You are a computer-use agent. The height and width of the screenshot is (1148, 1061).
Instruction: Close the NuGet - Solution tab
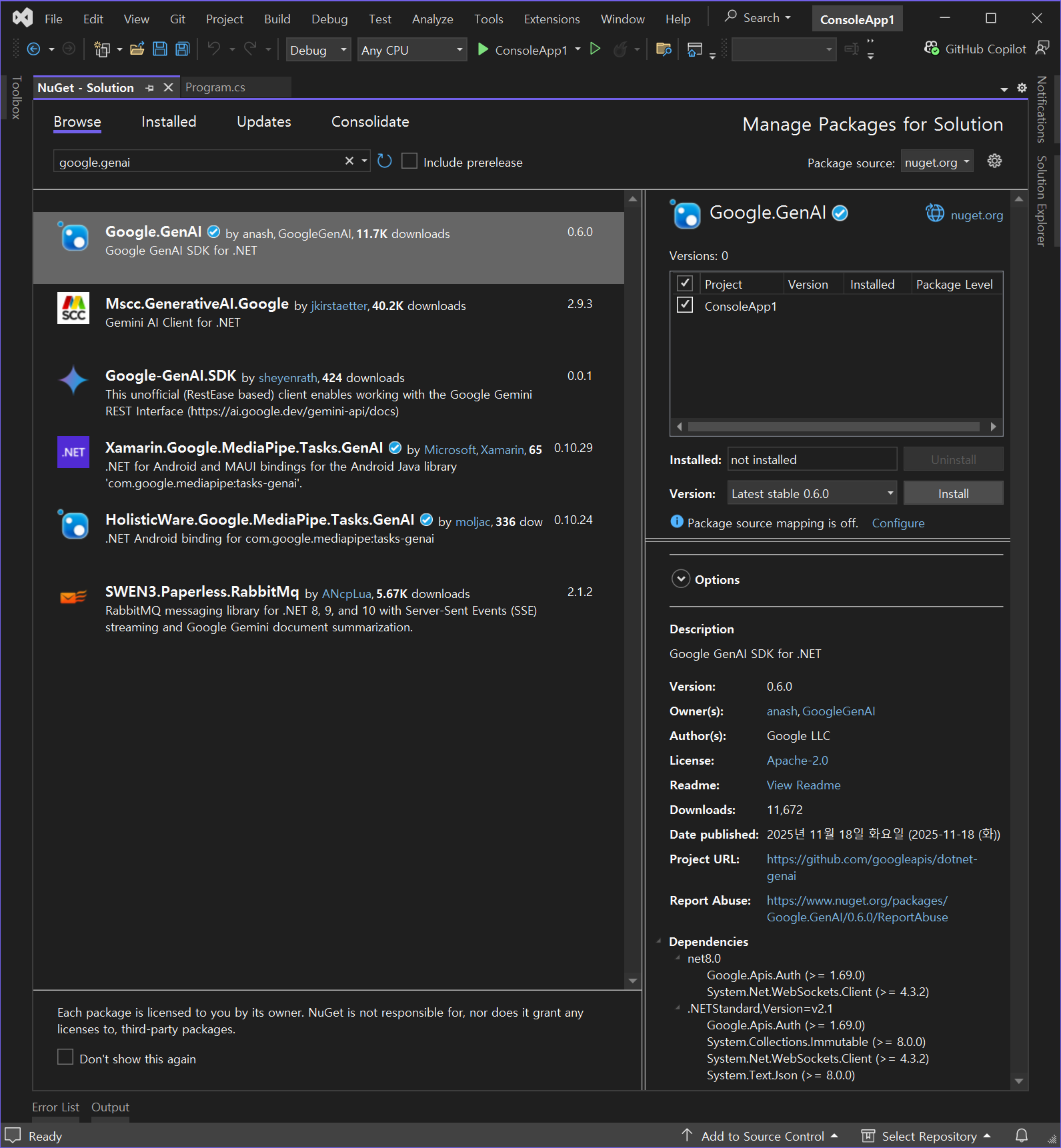tap(169, 87)
